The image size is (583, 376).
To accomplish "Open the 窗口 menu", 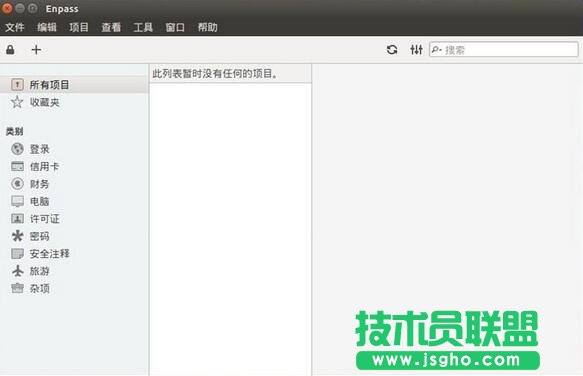I will (175, 27).
